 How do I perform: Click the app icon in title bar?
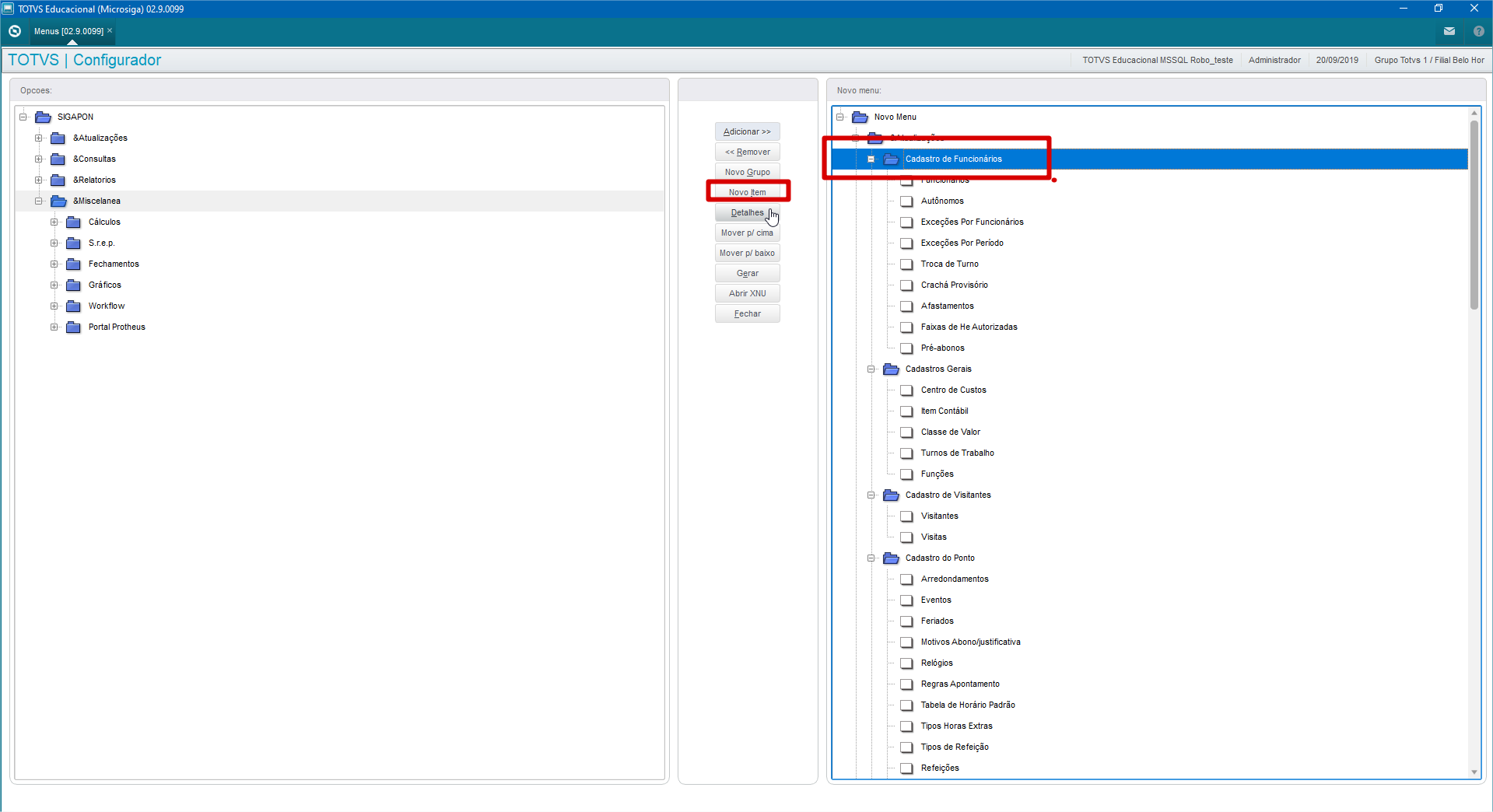click(8, 9)
